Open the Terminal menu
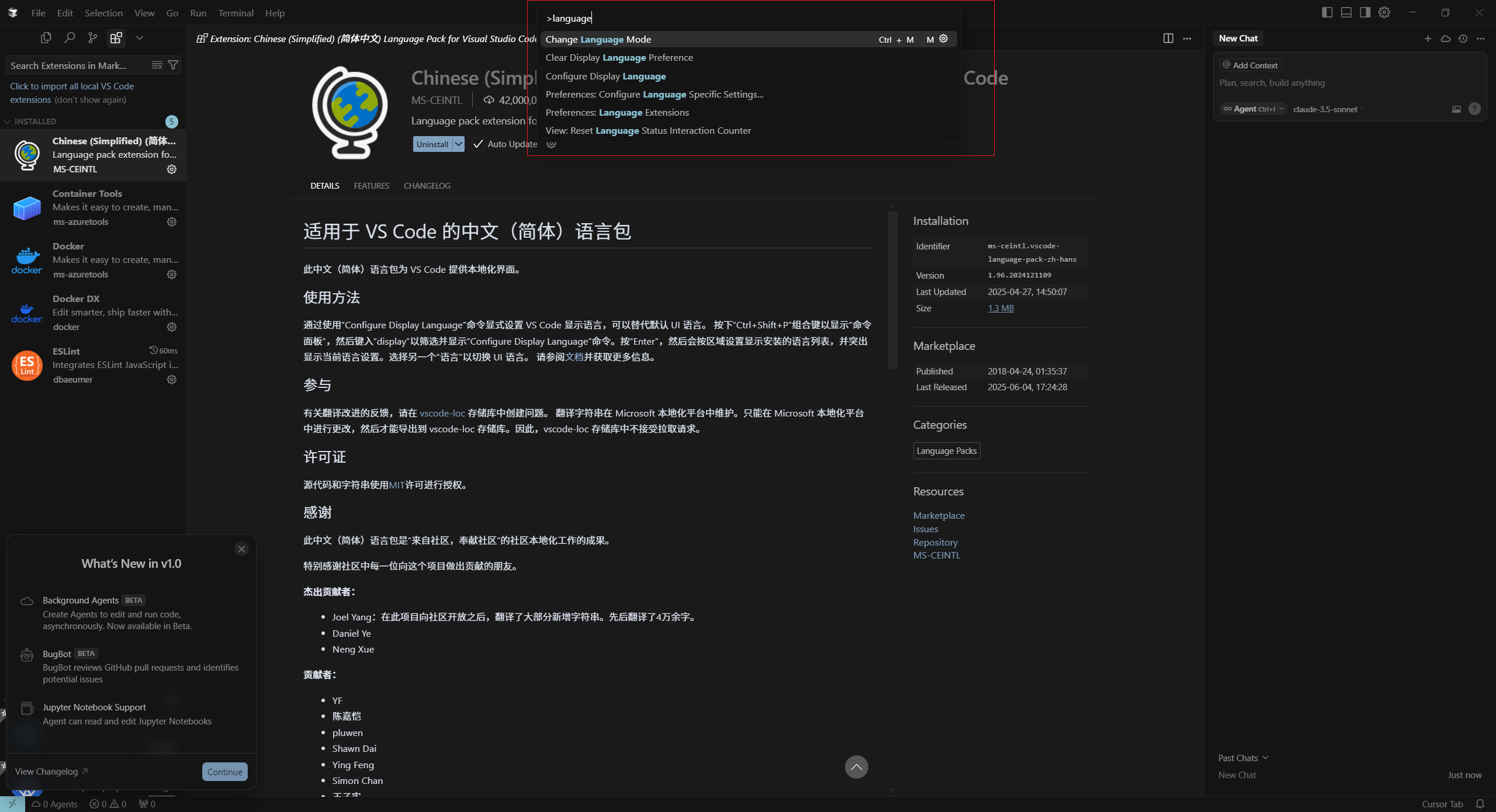The height and width of the screenshot is (812, 1496). pos(236,13)
